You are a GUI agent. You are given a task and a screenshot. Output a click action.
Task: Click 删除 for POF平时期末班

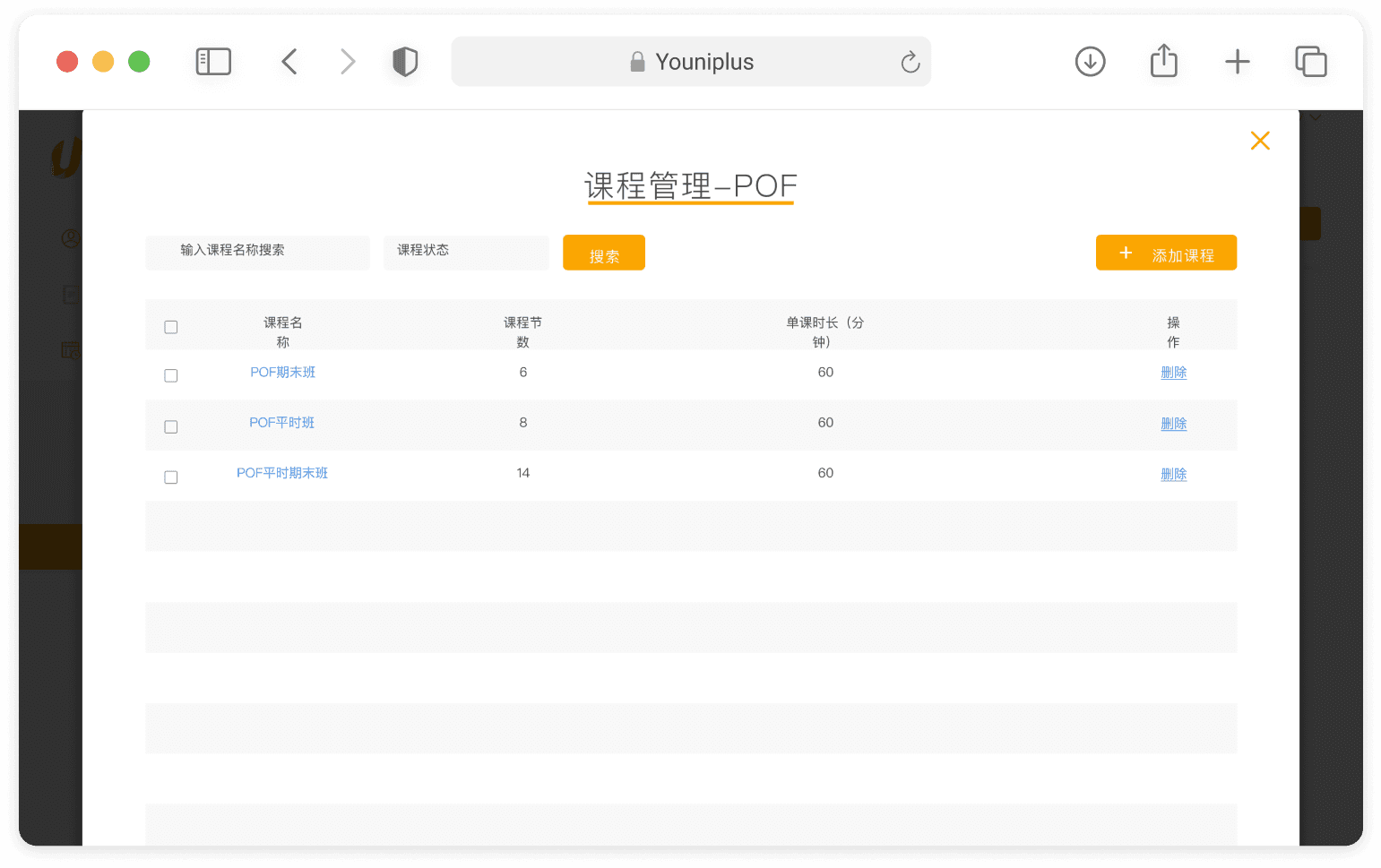click(x=1173, y=474)
